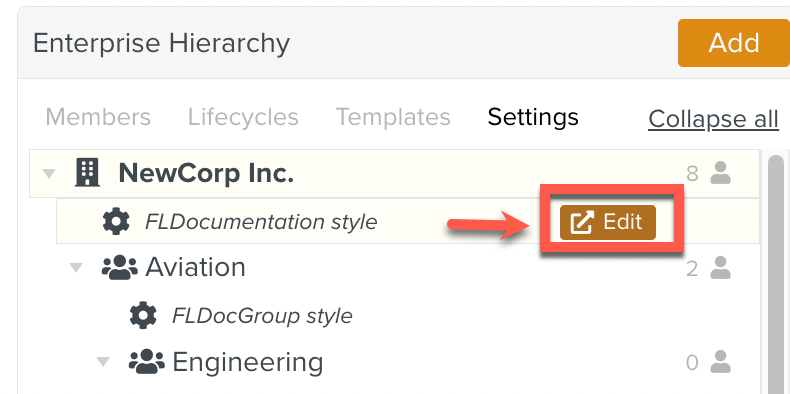Click the member icon on Engineering row
790x394 pixels.
click(720, 362)
